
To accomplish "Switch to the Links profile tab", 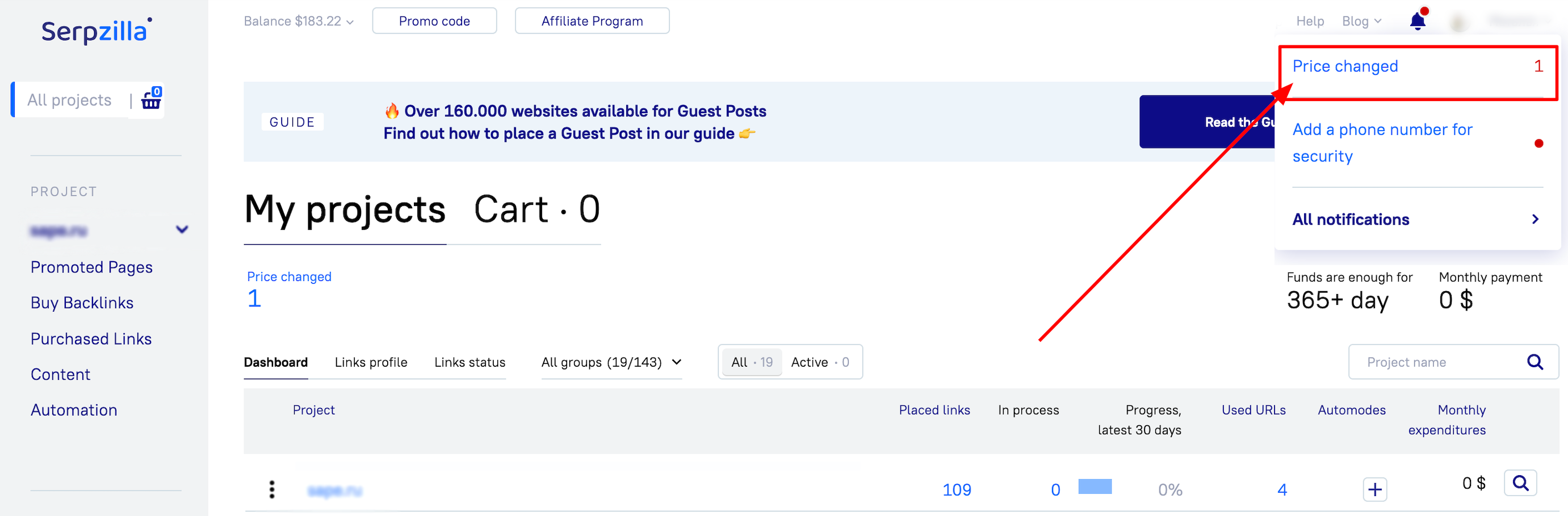I will point(371,362).
